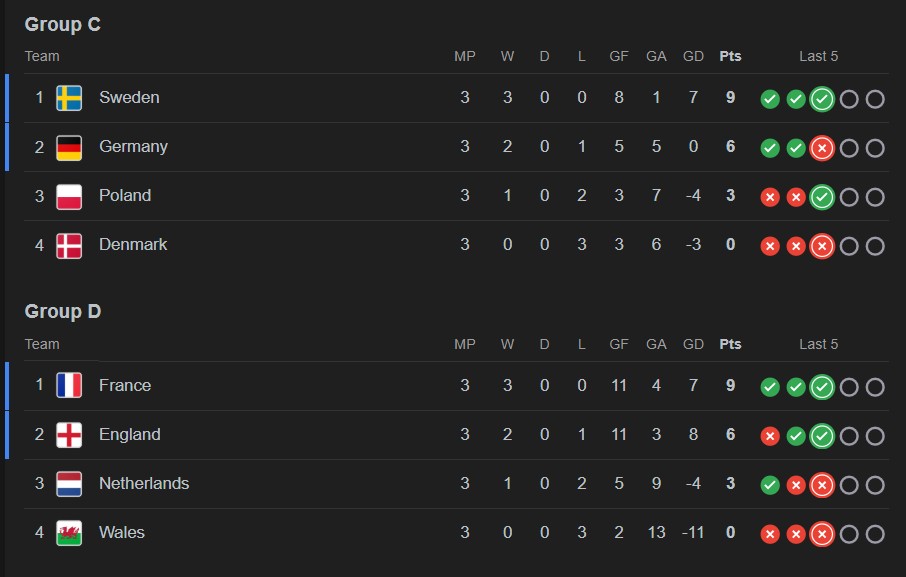Viewport: 906px width, 577px height.
Task: Click the Netherlands flag icon
Action: pyautogui.click(x=69, y=484)
